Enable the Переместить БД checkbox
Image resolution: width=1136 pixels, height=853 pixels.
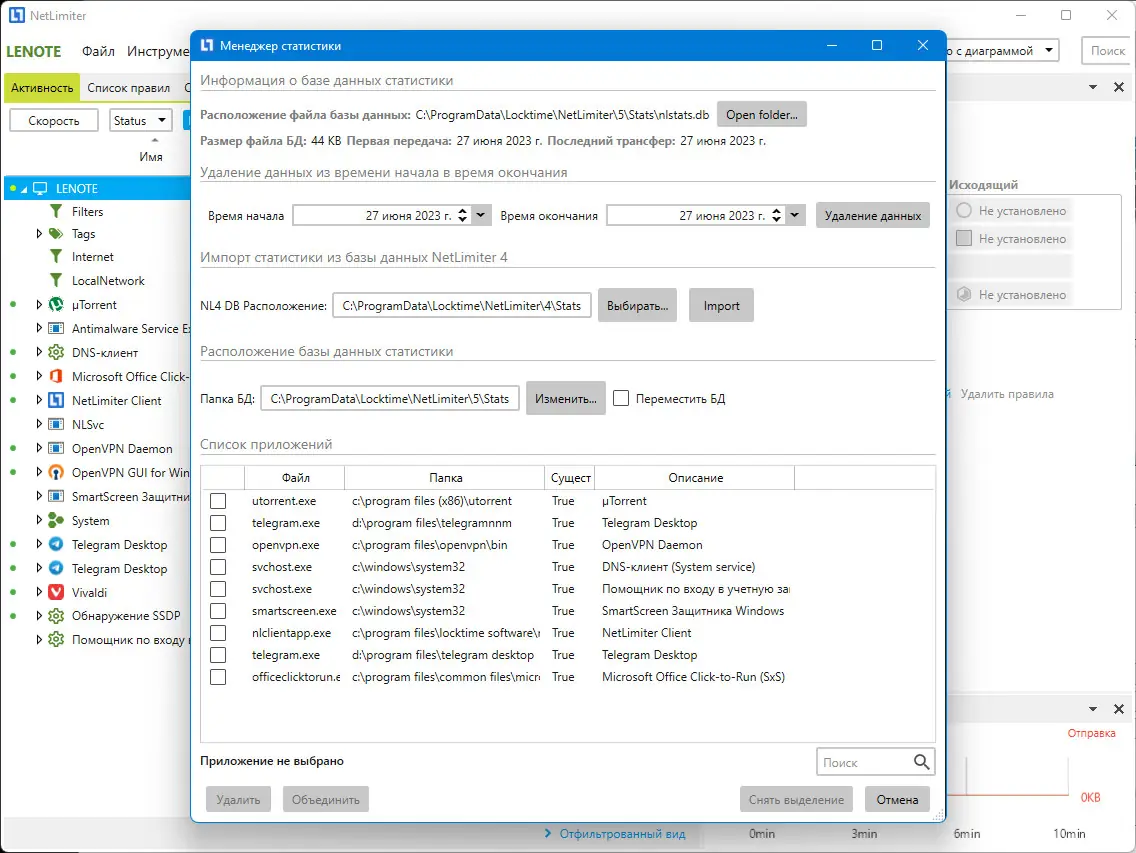(621, 399)
